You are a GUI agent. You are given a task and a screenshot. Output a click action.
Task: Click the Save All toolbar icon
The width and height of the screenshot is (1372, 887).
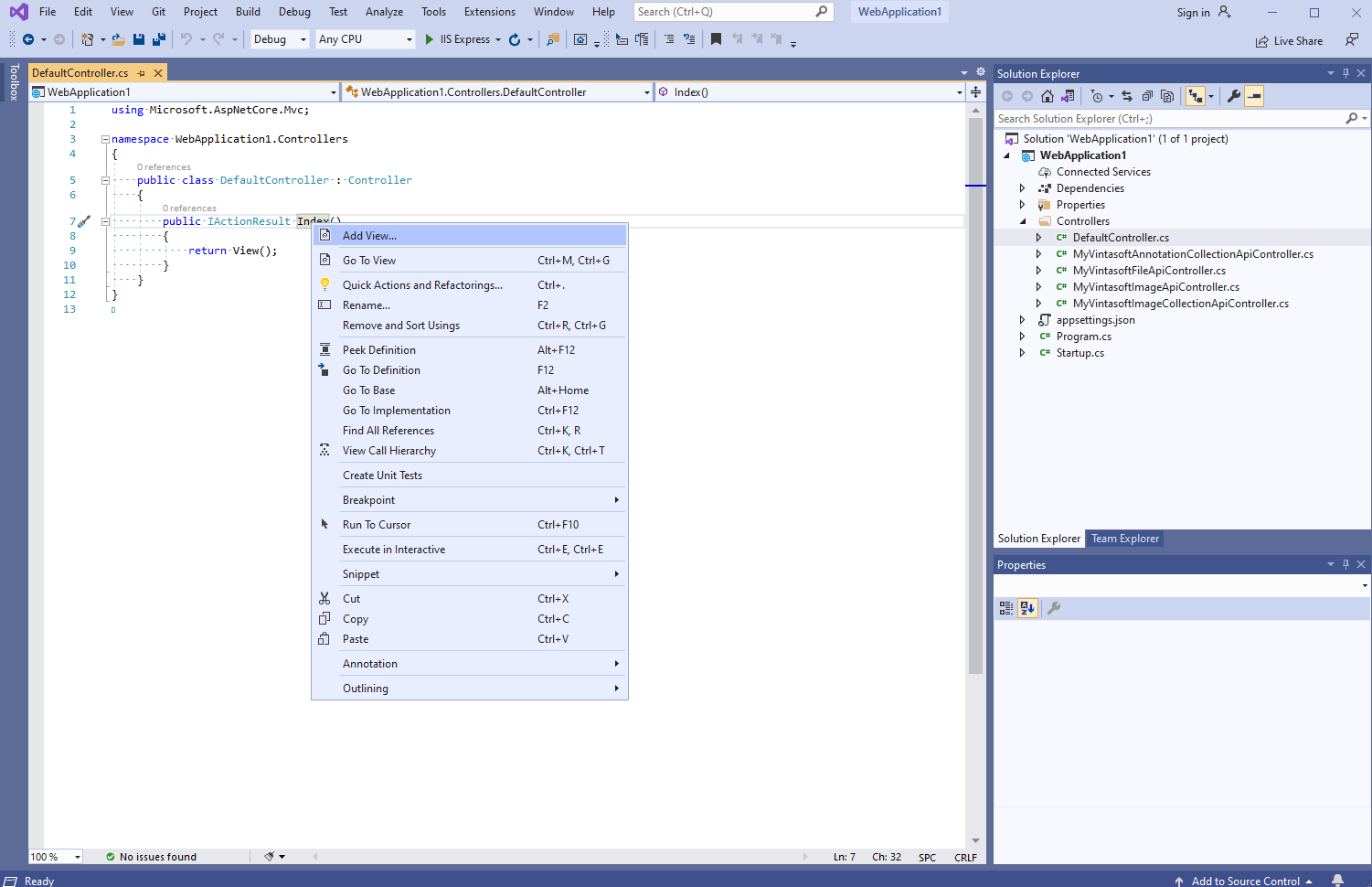click(158, 39)
